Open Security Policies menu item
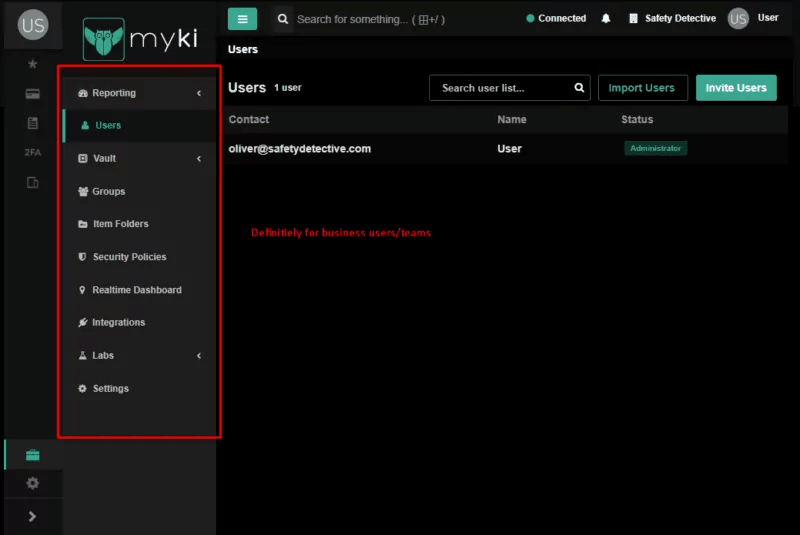 (x=139, y=257)
